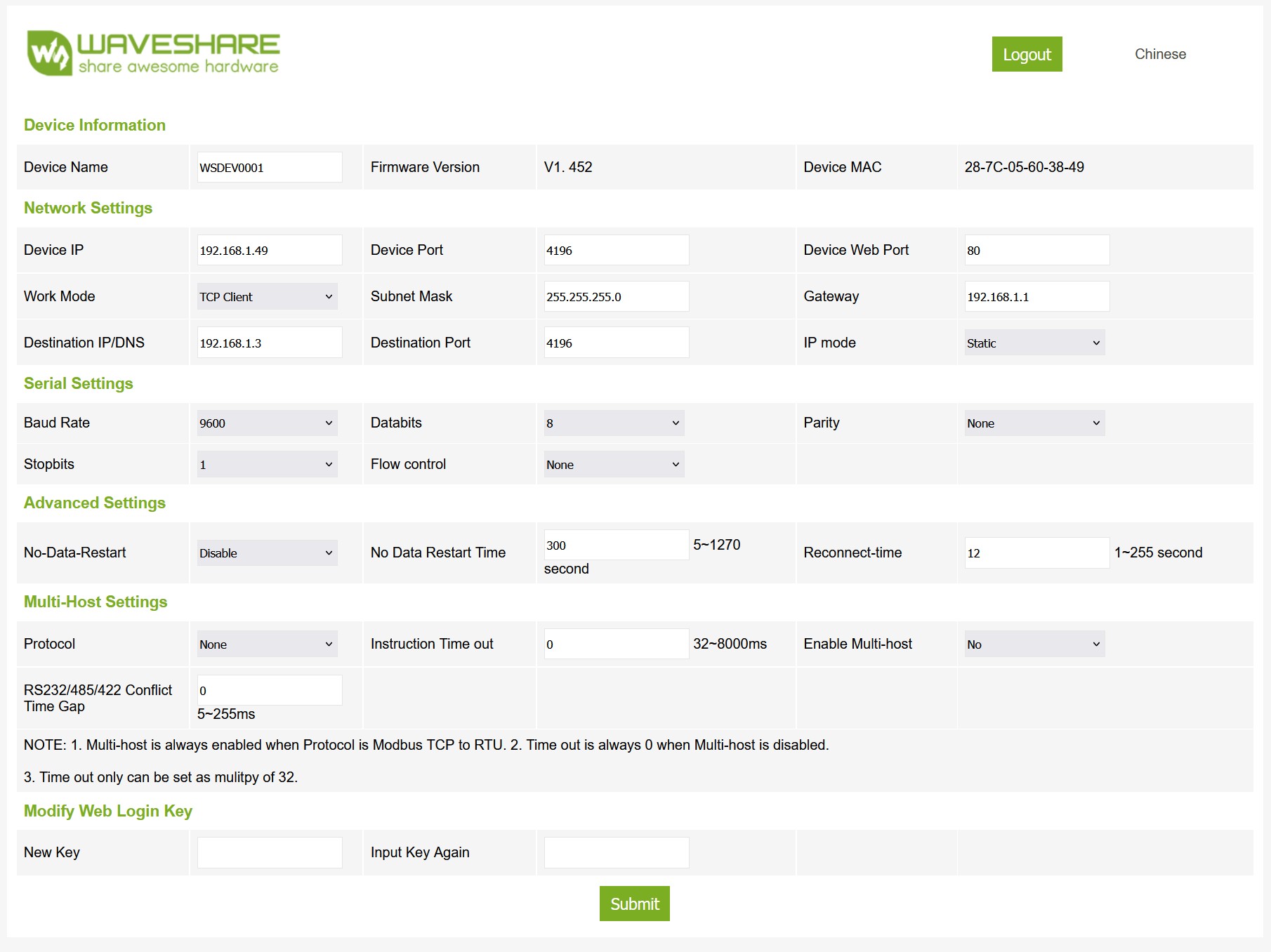Open the No-Data-Restart dropdown

pyautogui.click(x=267, y=553)
